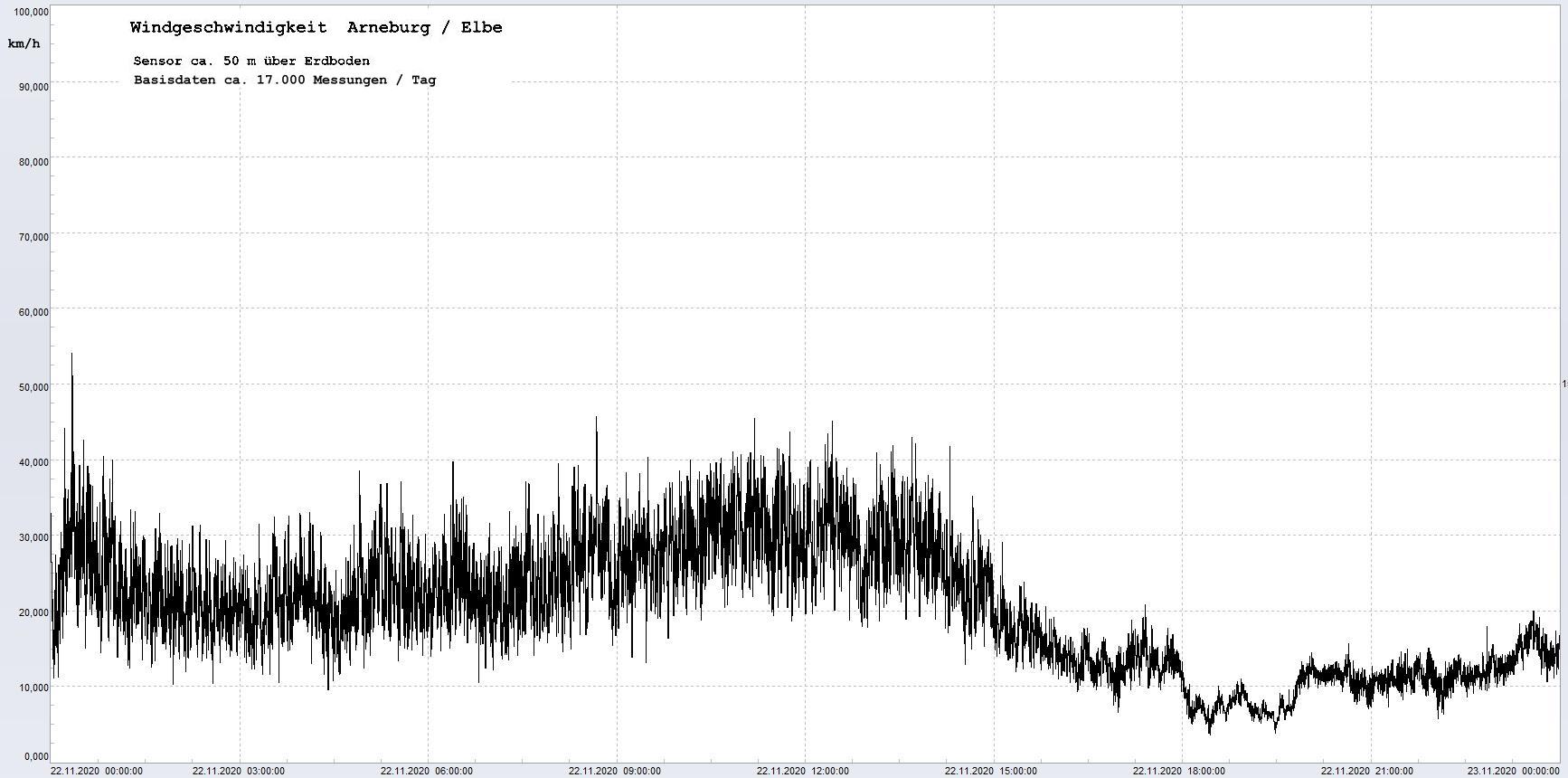Screen dimensions: 1568x778
Task: Click the 22.11.2020 03:00:00 time label
Action: [x=239, y=771]
